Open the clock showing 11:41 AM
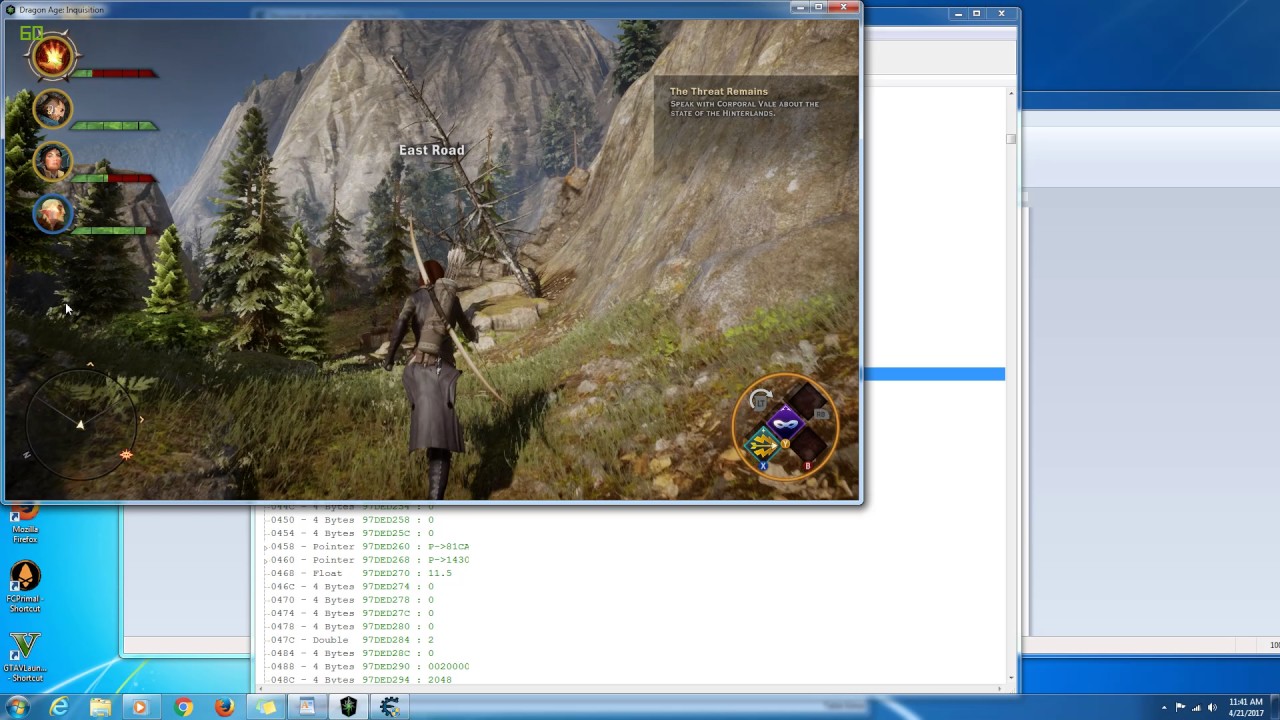 pyautogui.click(x=1246, y=707)
